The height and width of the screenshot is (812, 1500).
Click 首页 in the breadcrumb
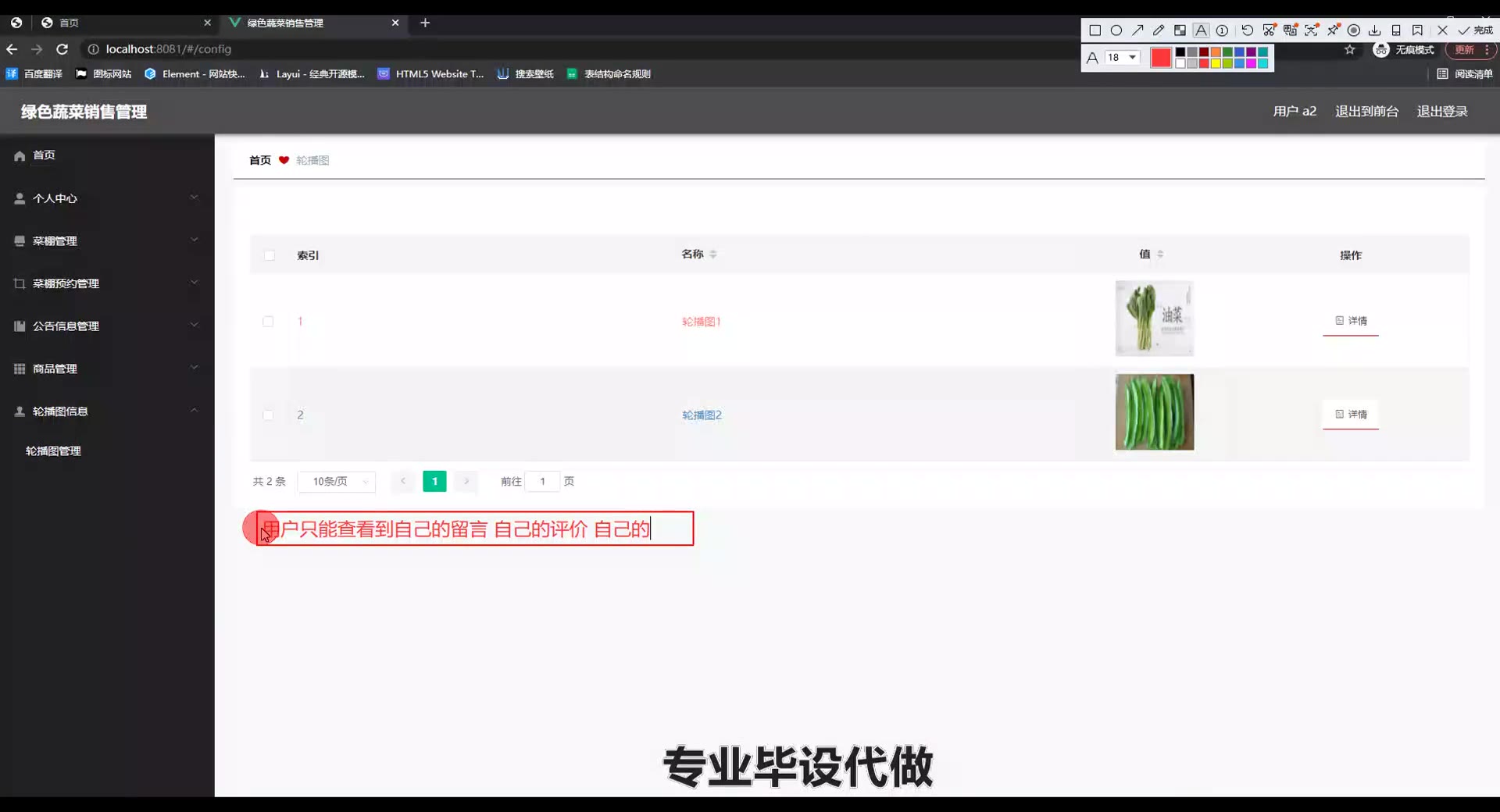[x=260, y=160]
